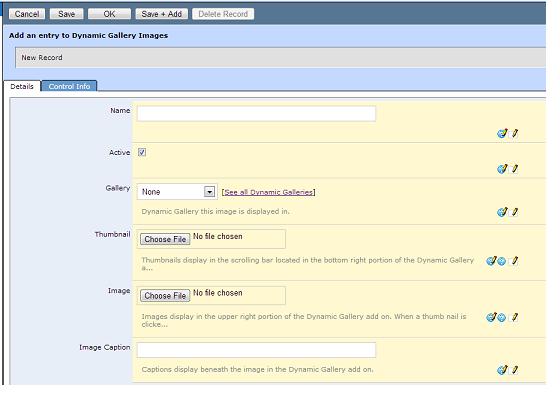Click the globe-pencil icon in the Image row

tap(491, 317)
